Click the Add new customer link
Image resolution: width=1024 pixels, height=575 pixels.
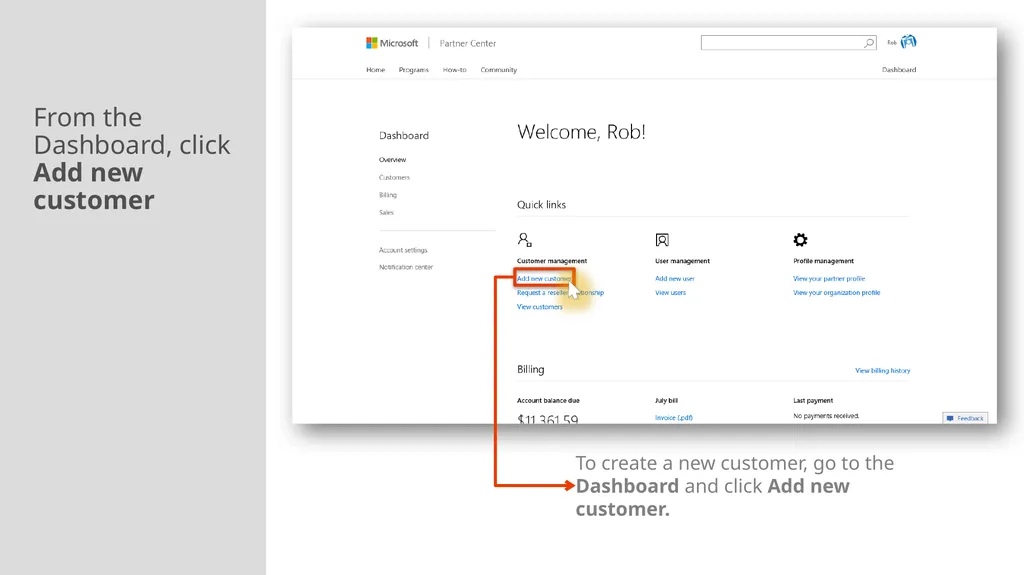click(544, 278)
